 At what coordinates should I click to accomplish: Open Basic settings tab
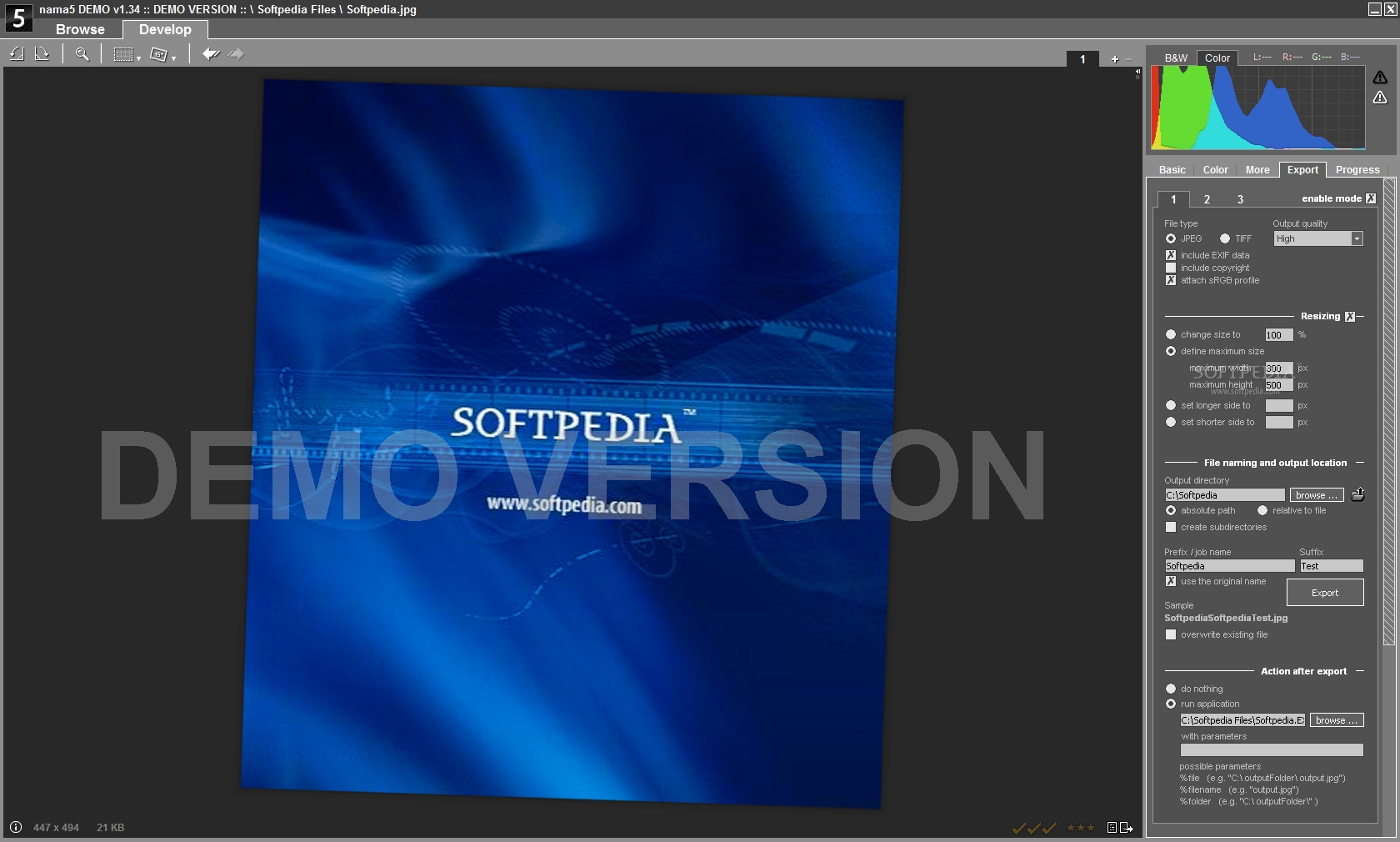(x=1172, y=169)
